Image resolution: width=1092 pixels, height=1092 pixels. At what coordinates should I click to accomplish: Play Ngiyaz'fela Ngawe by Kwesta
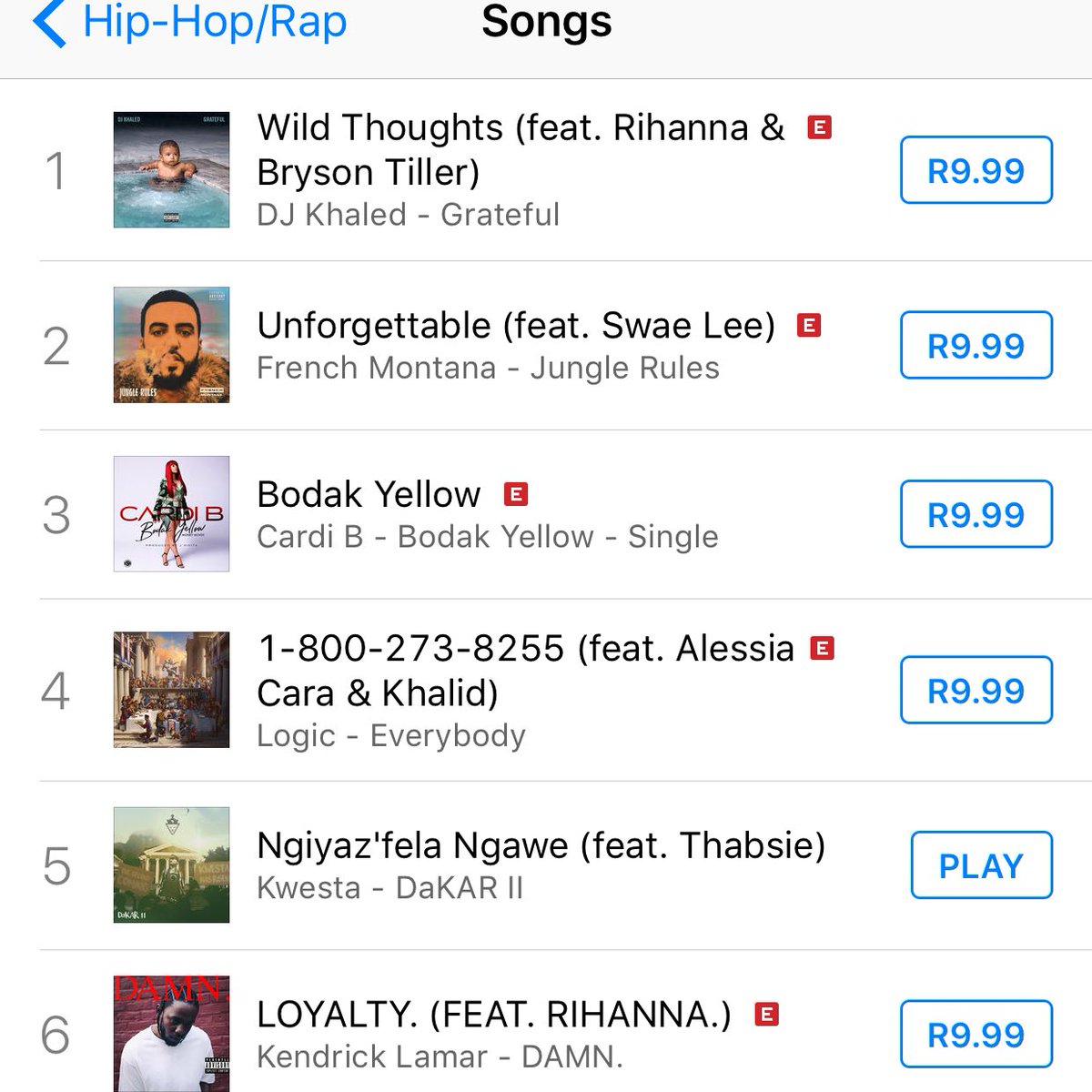pos(982,864)
